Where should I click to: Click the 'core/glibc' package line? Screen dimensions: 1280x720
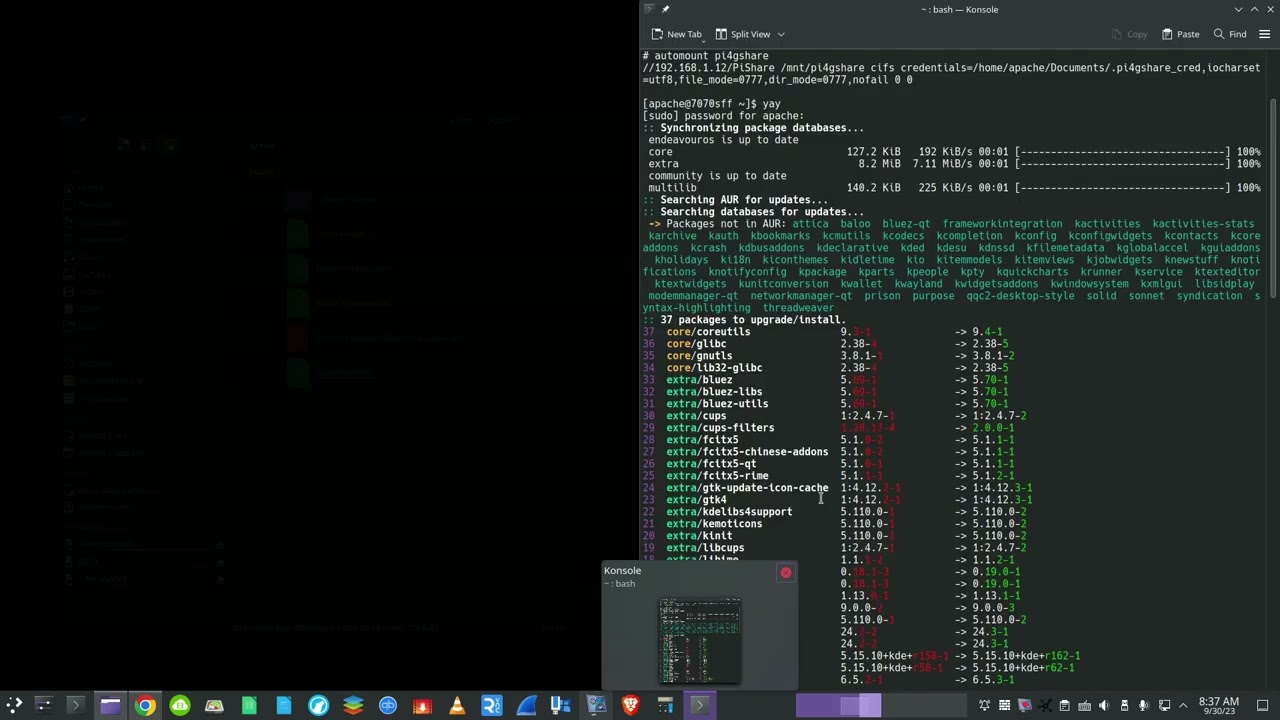tap(825, 344)
